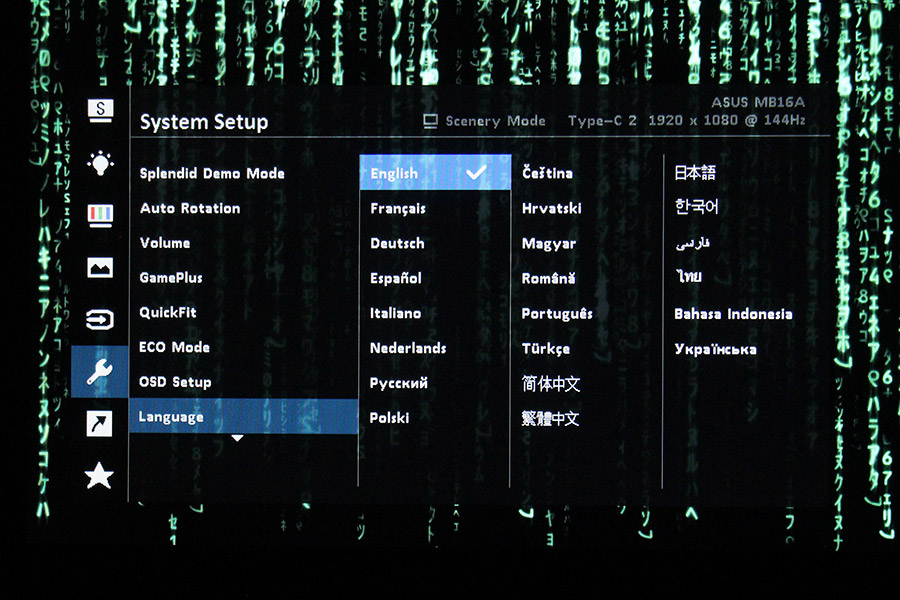Open the QuickFit menu

[168, 312]
